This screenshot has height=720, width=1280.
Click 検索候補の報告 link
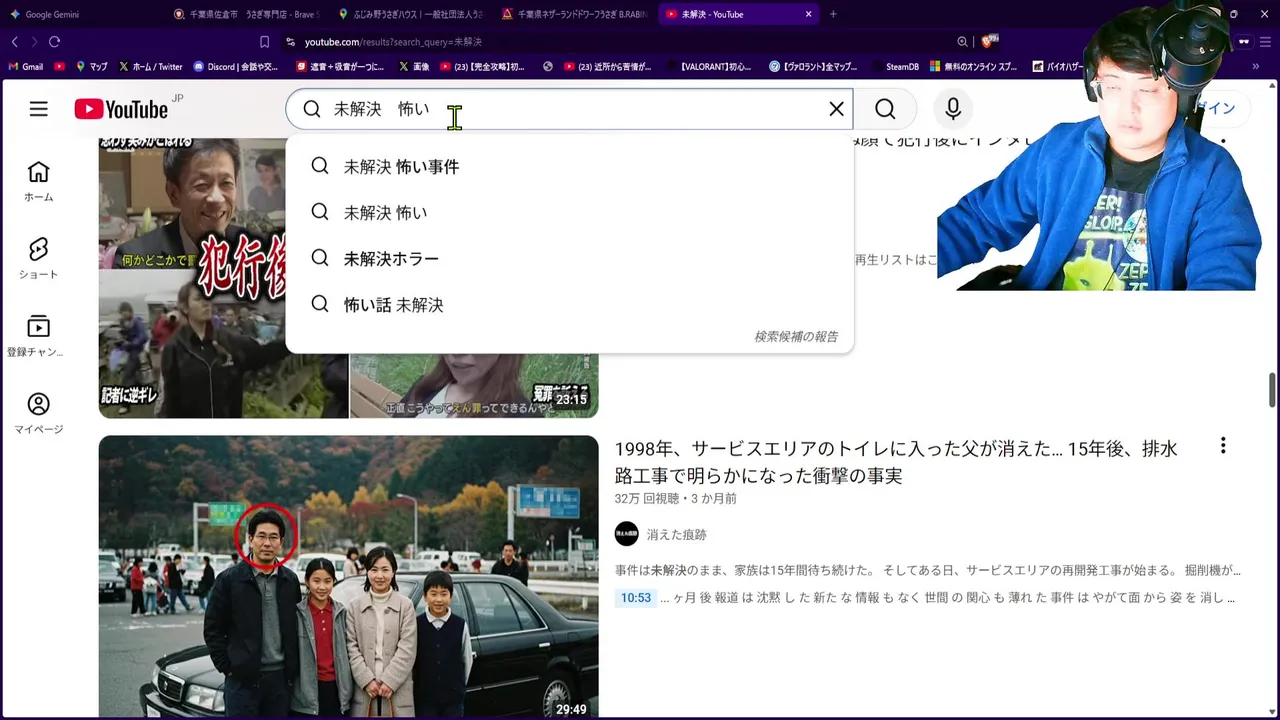click(796, 337)
